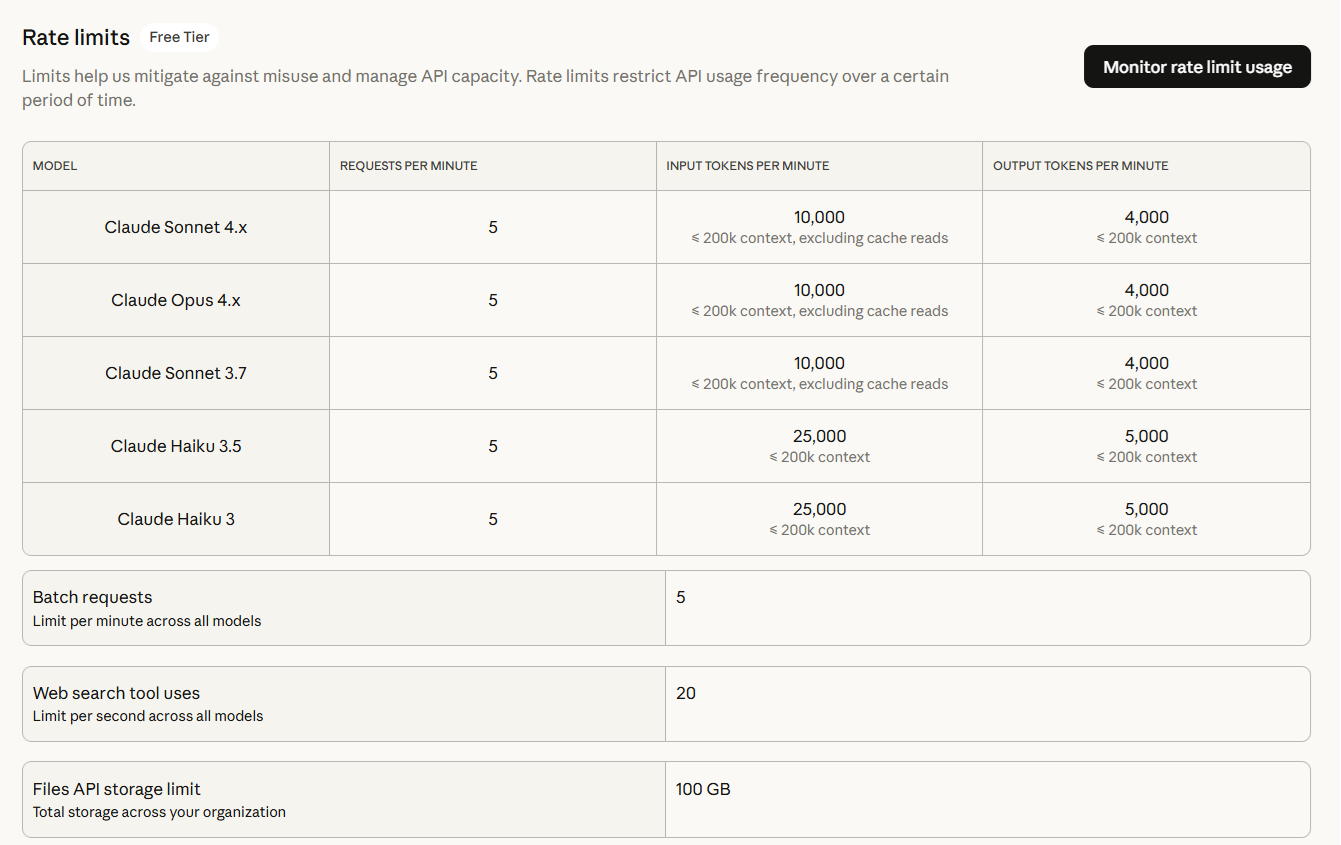
Task: Click the Monitor rate limit usage button
Action: tap(1197, 67)
